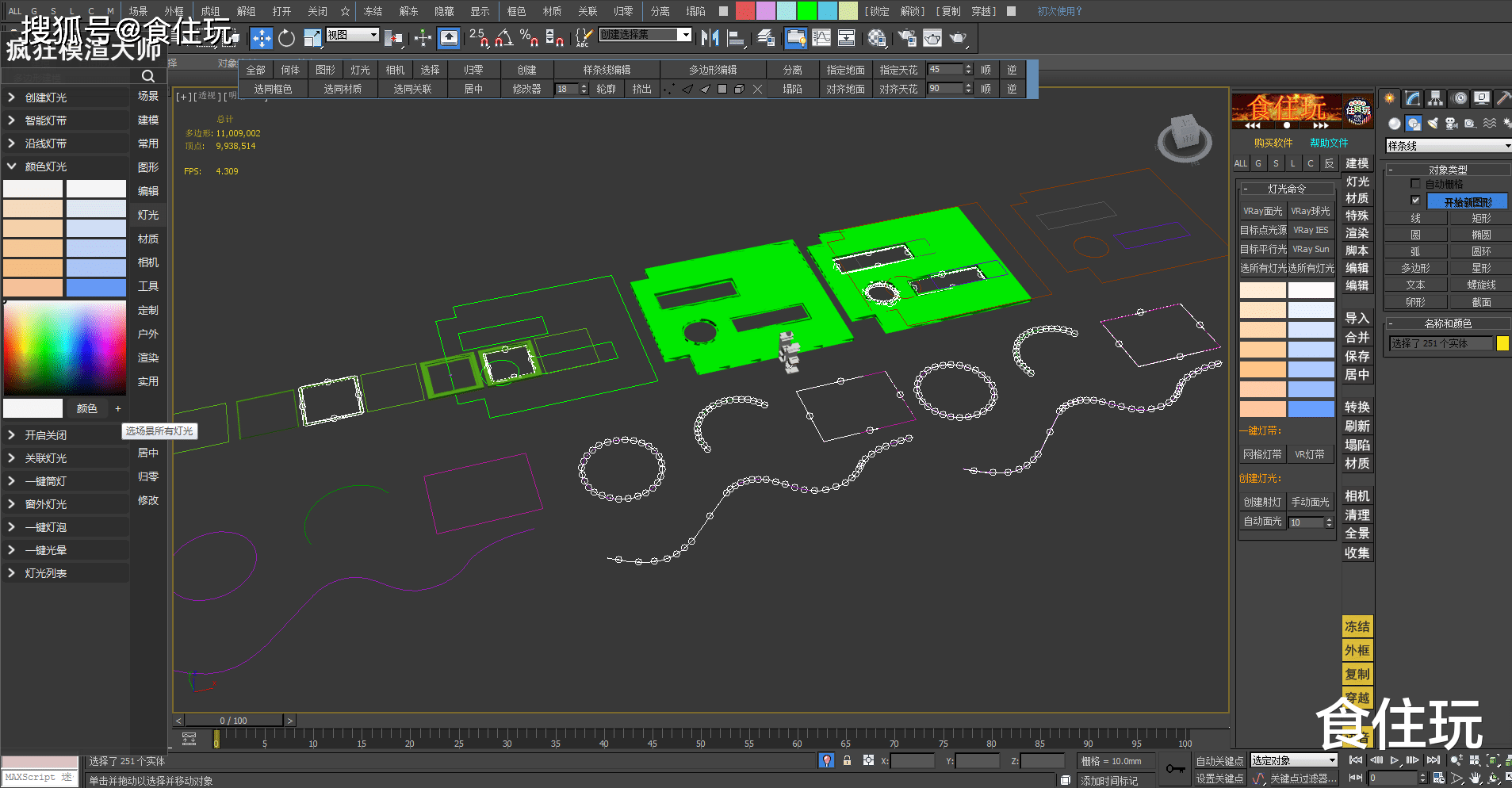Click the Align tool icon

click(x=736, y=37)
